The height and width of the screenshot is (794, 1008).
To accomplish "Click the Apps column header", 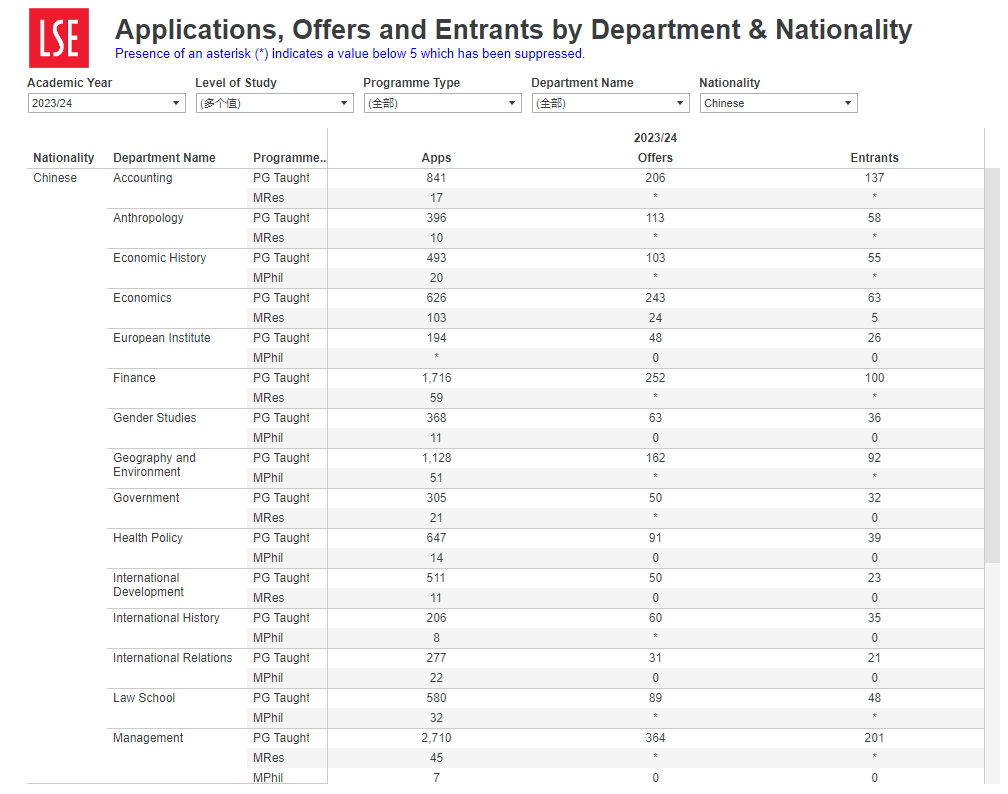I will coord(436,158).
